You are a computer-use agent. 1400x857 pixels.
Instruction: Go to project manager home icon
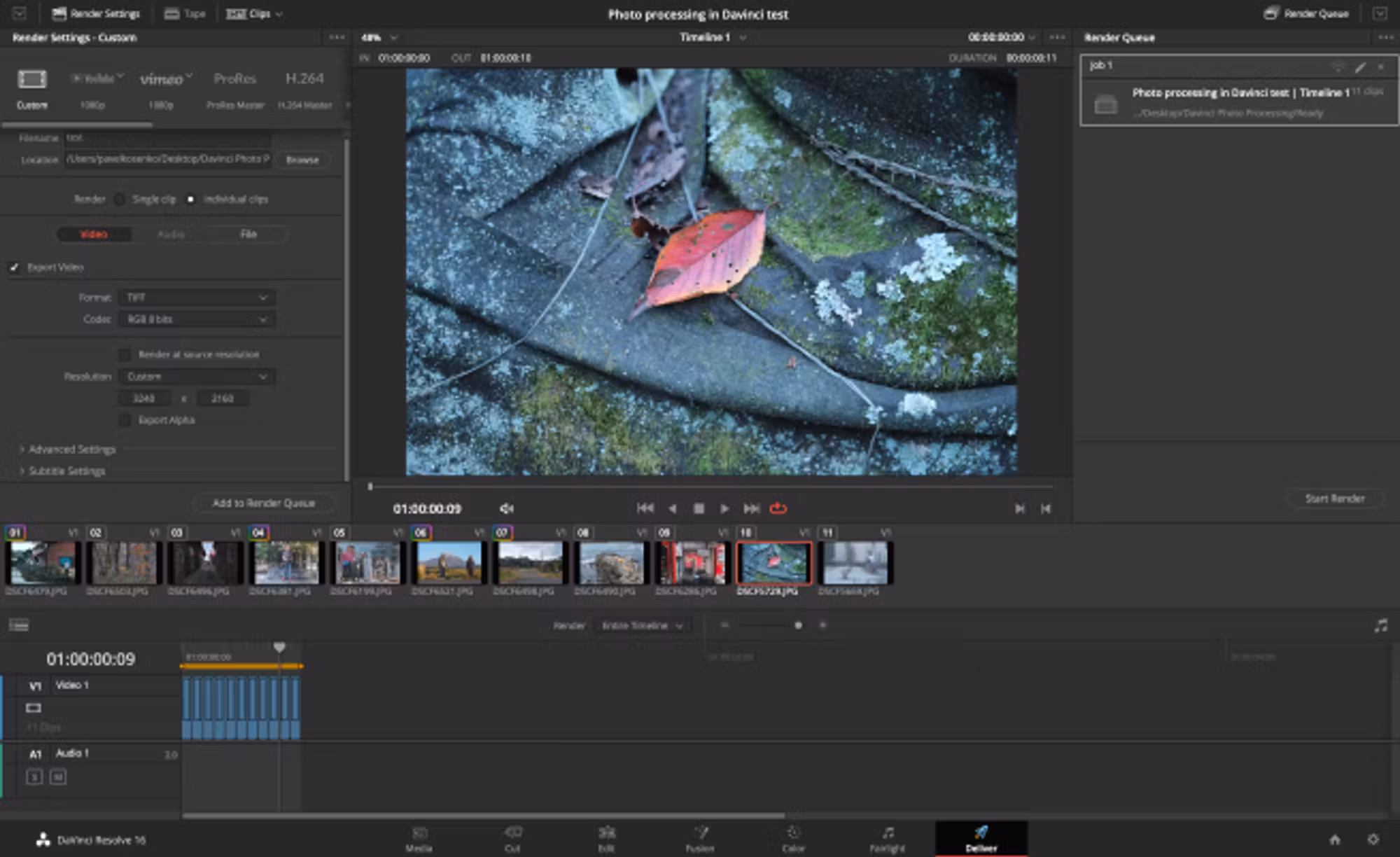[x=1335, y=839]
